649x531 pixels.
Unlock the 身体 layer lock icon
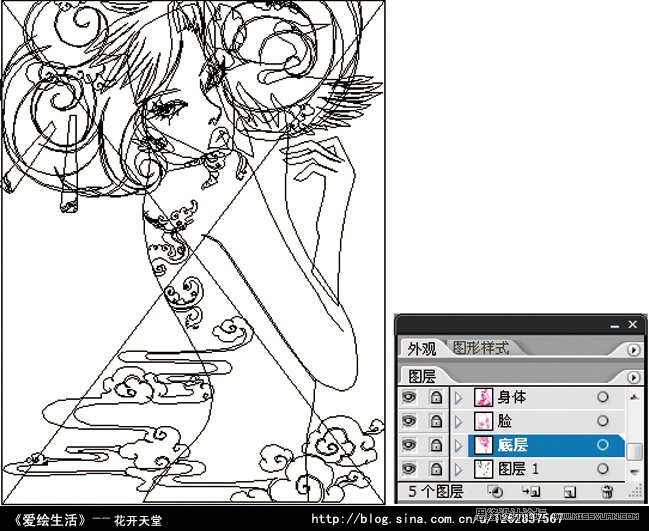pos(435,397)
